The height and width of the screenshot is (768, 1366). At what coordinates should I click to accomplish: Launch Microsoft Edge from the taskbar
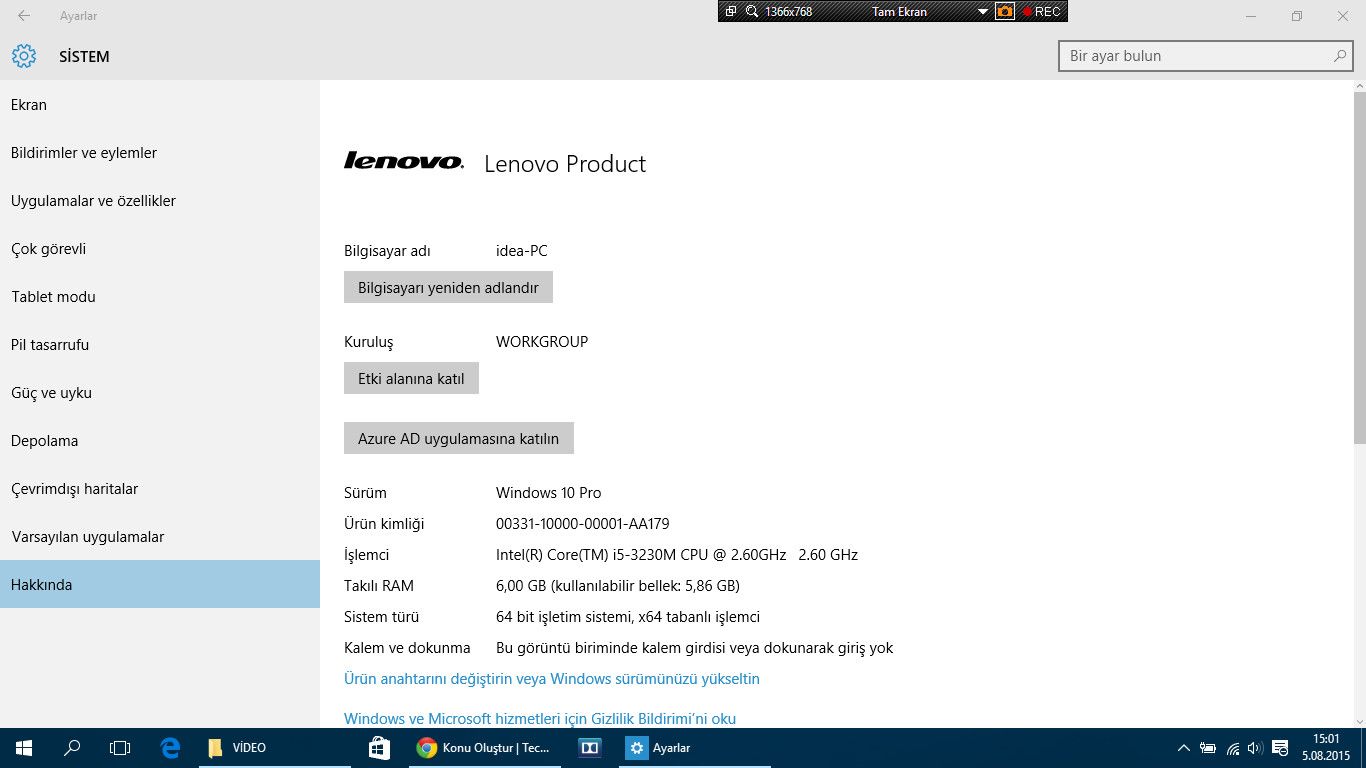tap(171, 748)
